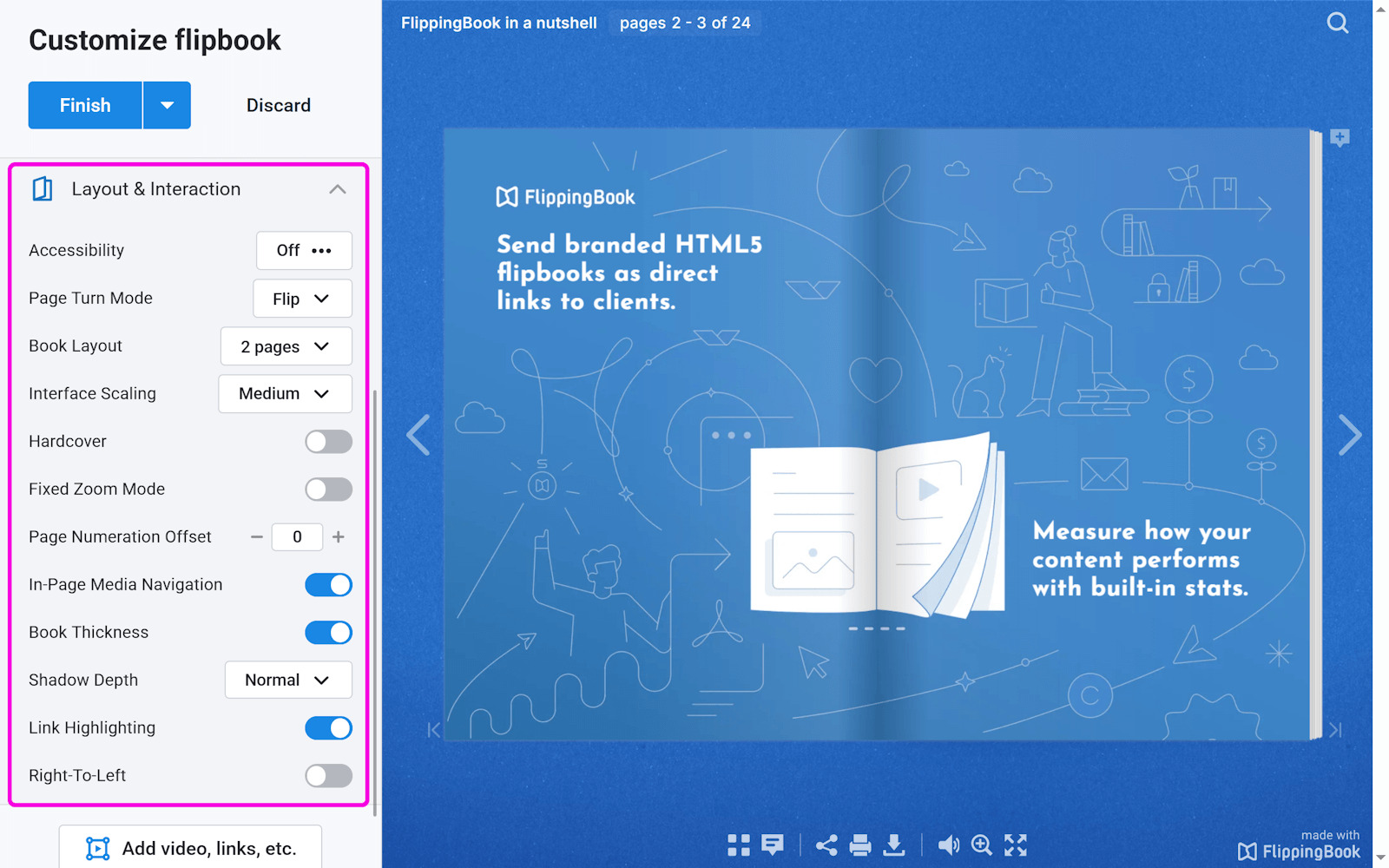Screen dimensions: 1389x868
Task: Open the Interface Scaling Medium dropdown
Action: coord(285,394)
